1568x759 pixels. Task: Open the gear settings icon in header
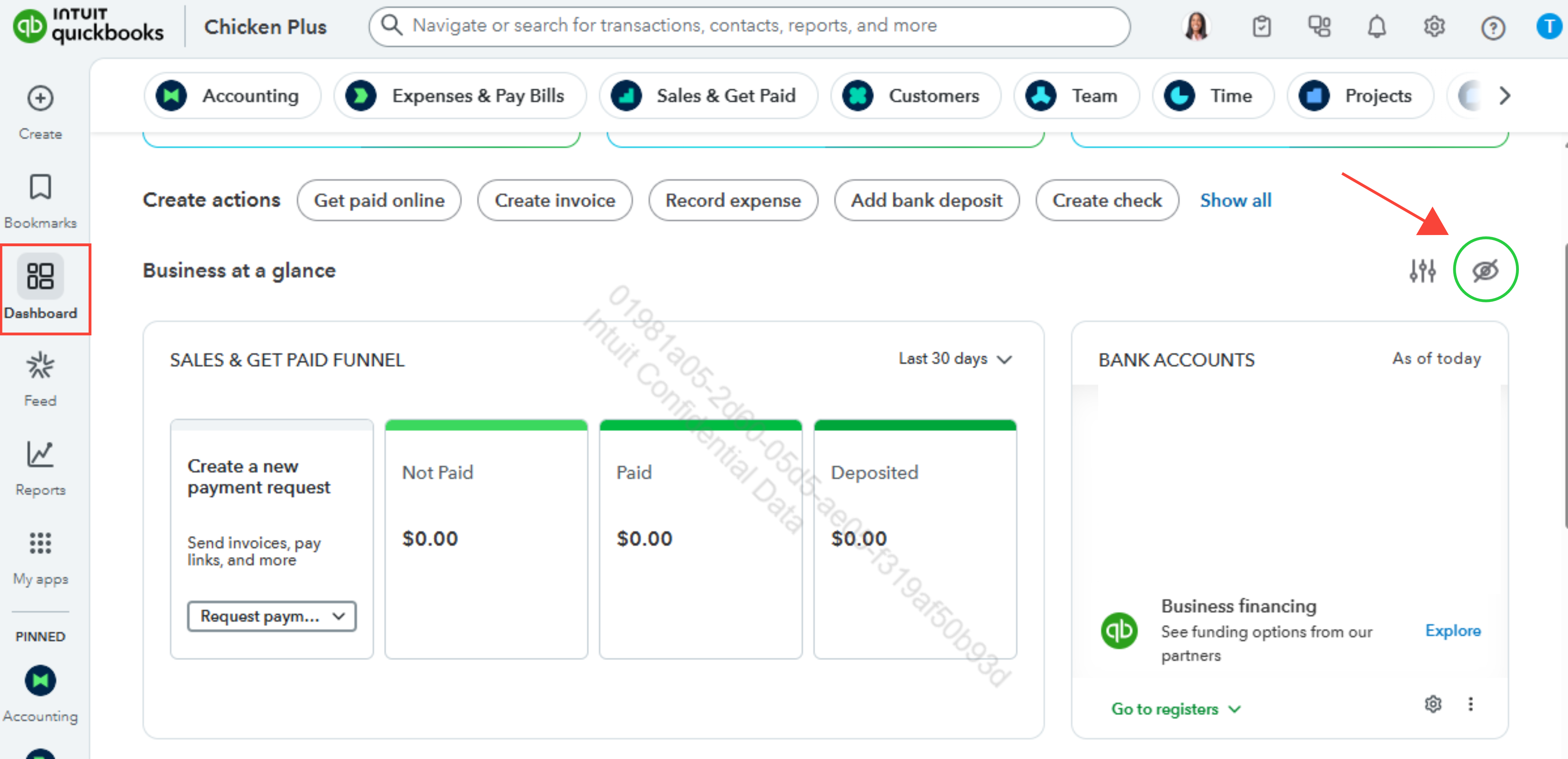point(1434,27)
